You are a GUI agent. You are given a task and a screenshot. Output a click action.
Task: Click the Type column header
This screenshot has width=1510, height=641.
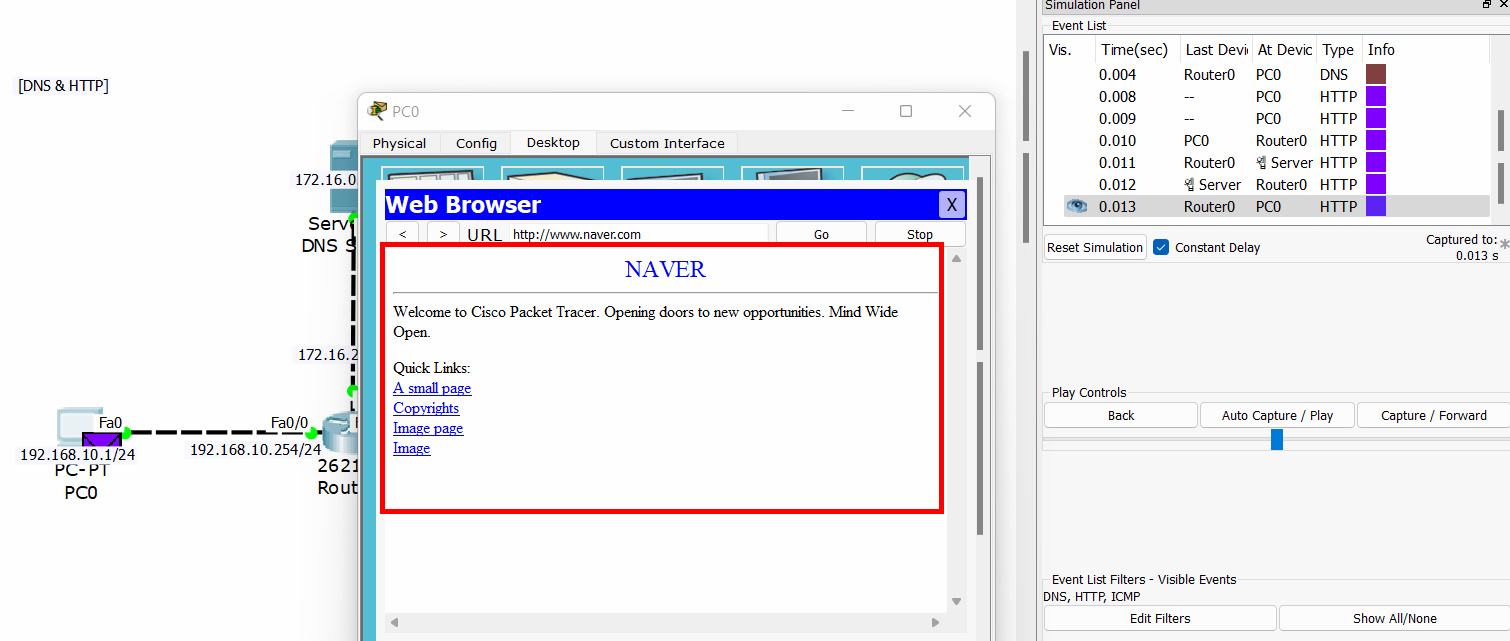point(1338,50)
